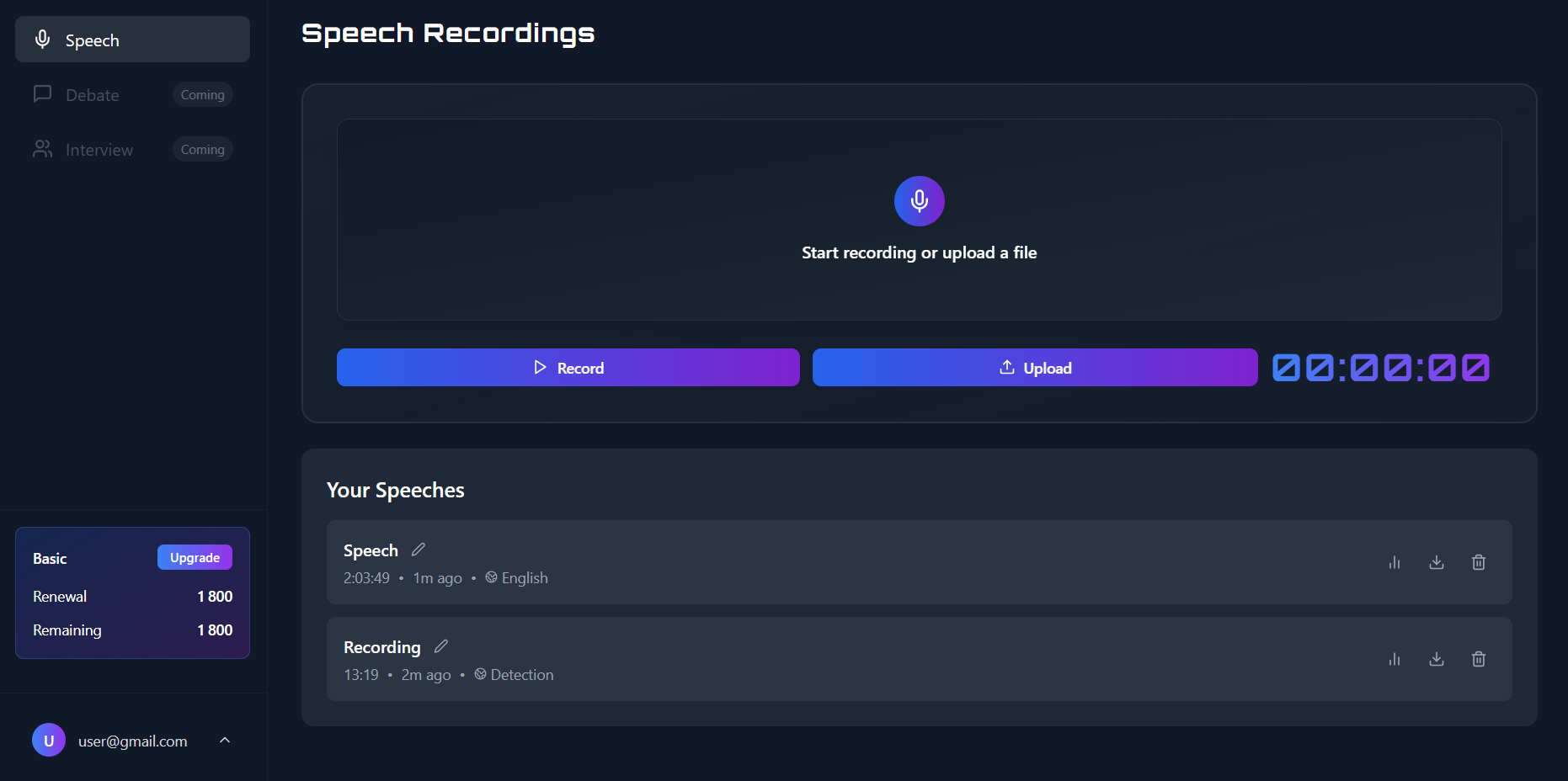Upload a file with Upload button

click(x=1035, y=368)
